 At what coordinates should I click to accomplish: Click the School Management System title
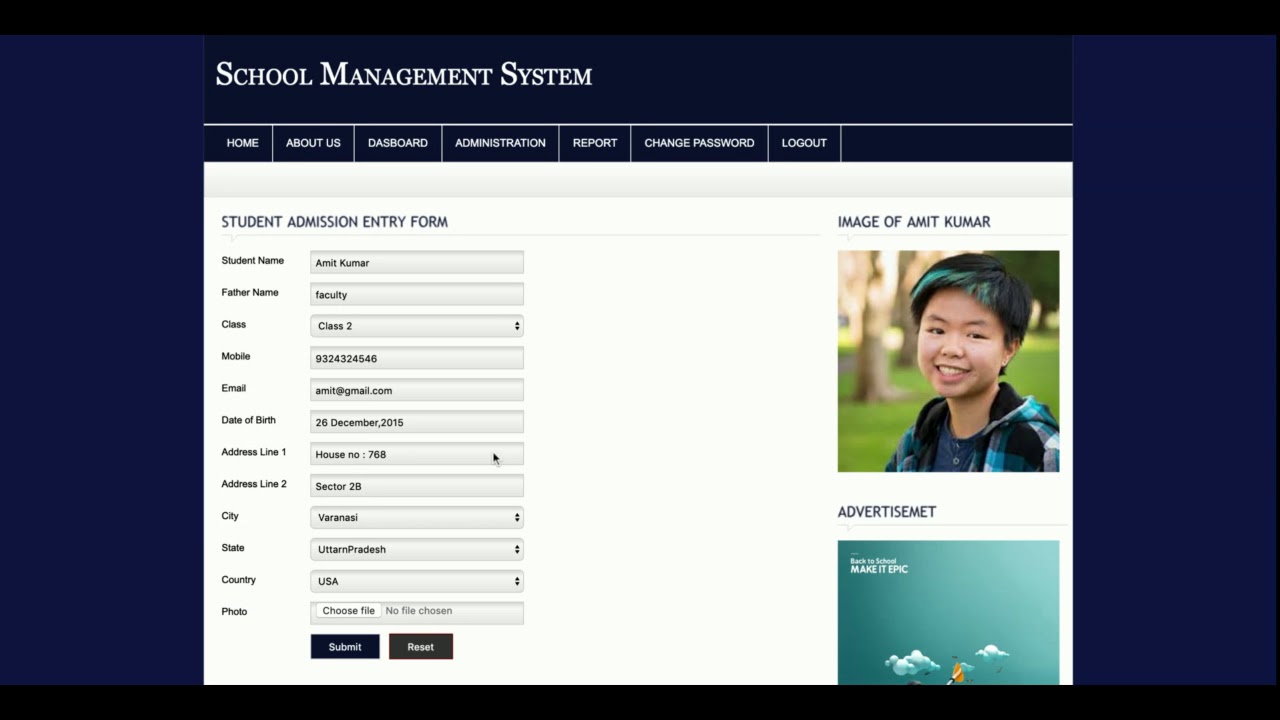pyautogui.click(x=404, y=75)
